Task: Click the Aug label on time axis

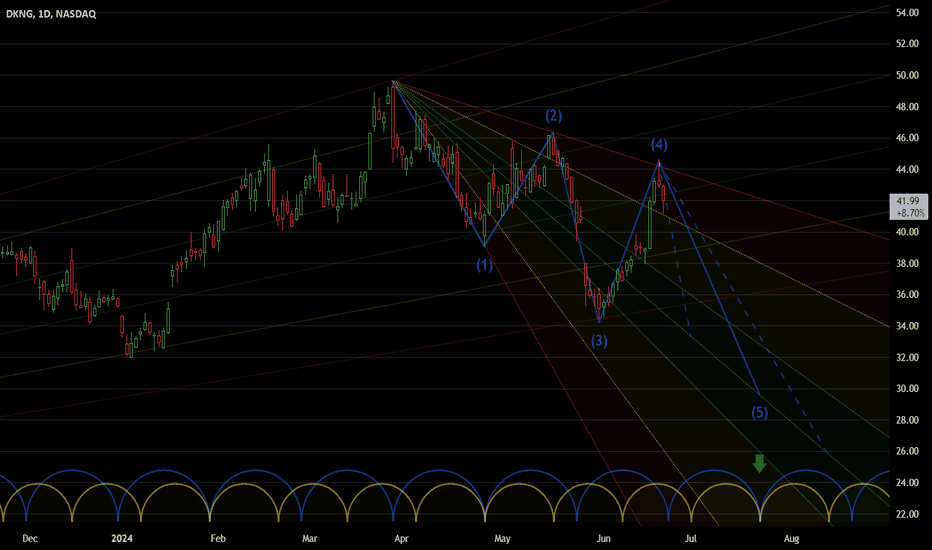Action: click(791, 539)
